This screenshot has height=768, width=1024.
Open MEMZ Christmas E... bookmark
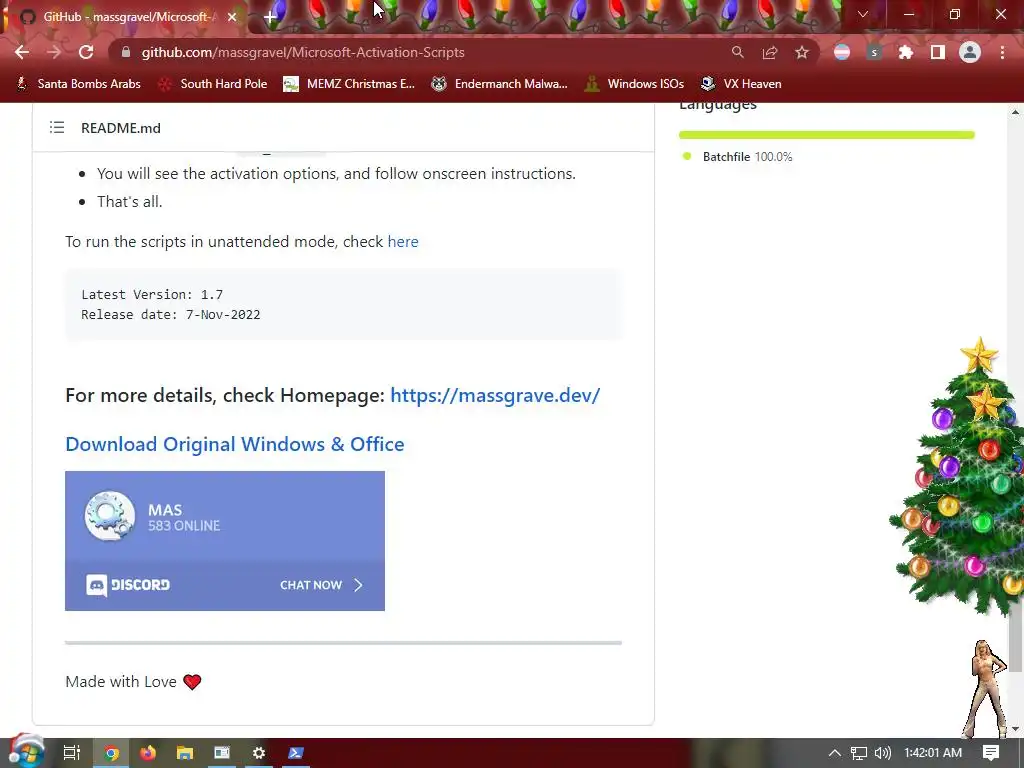(x=349, y=84)
